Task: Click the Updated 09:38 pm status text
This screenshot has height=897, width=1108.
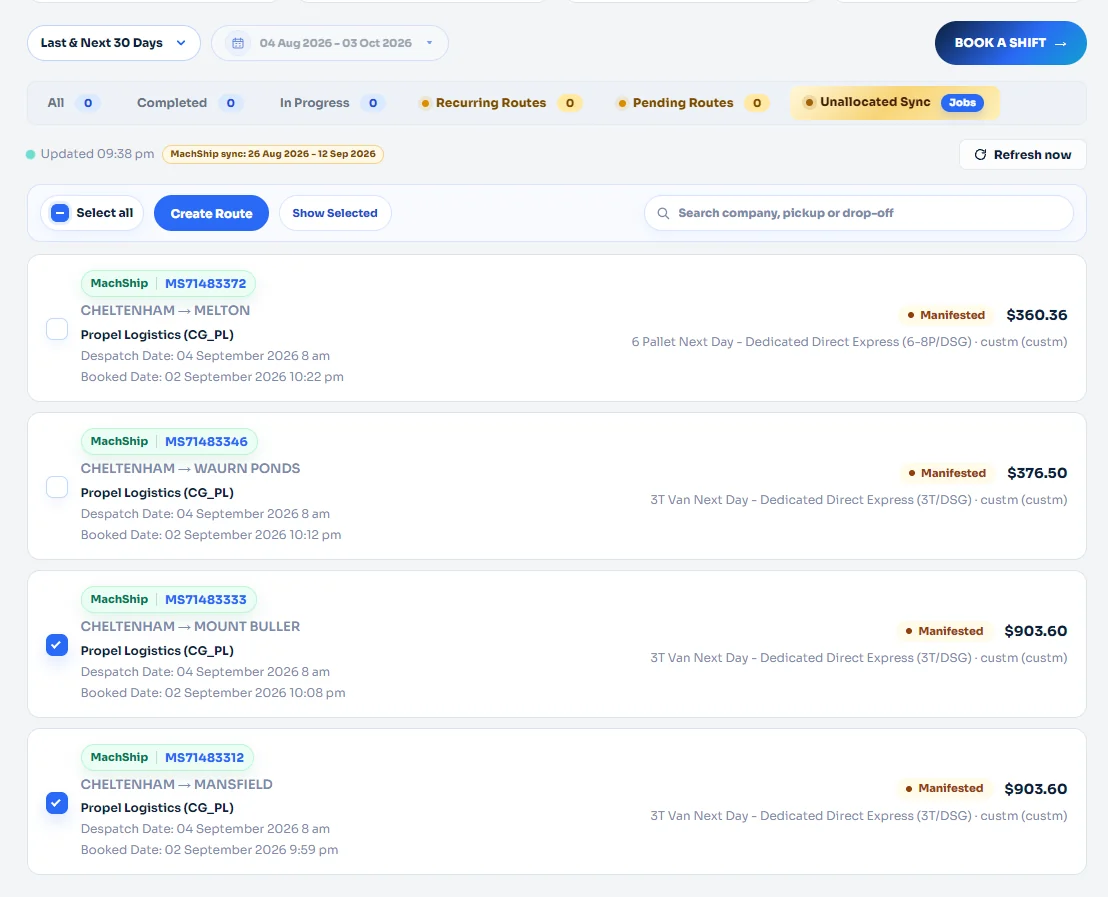Action: point(97,154)
